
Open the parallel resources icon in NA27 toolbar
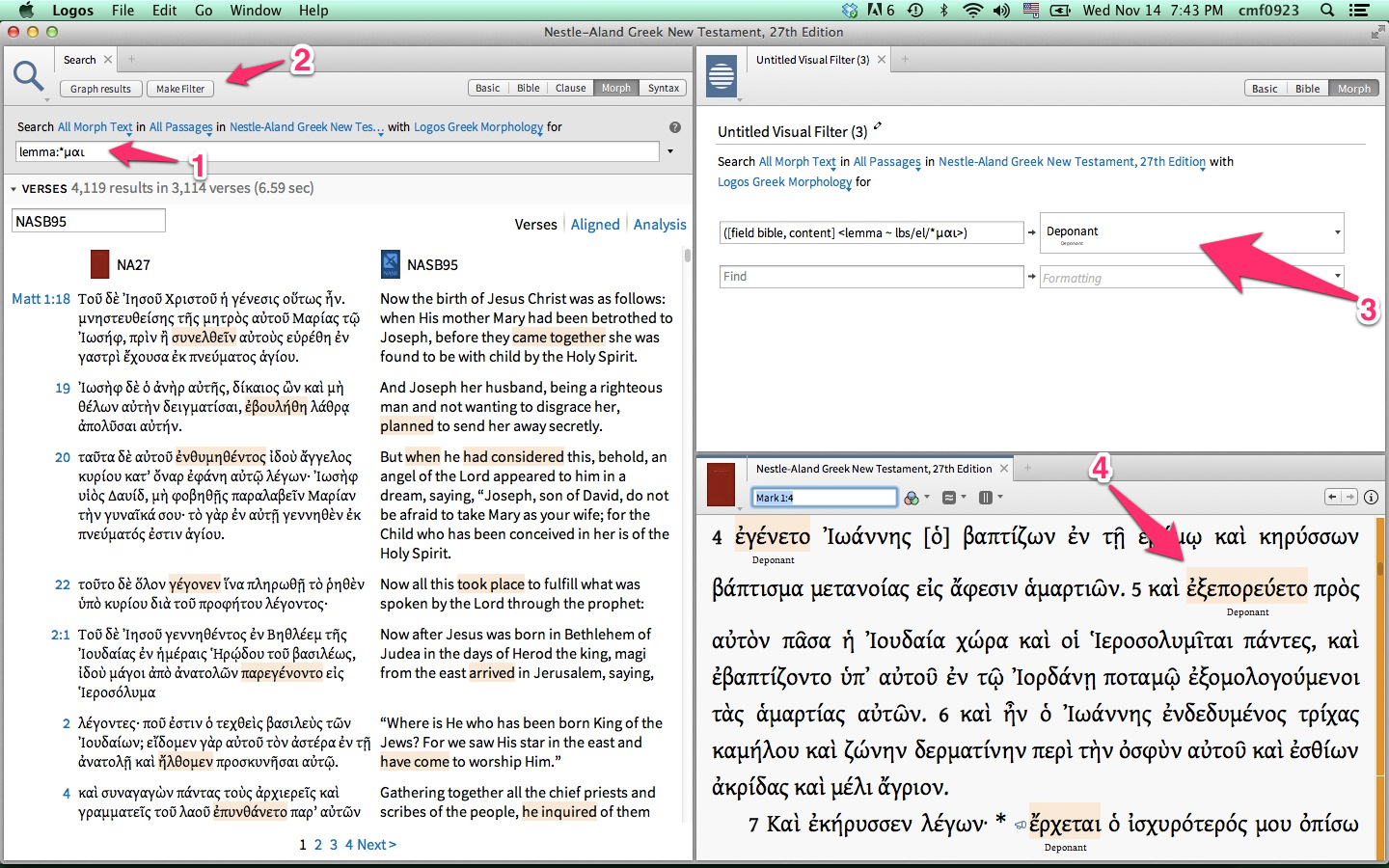(949, 498)
